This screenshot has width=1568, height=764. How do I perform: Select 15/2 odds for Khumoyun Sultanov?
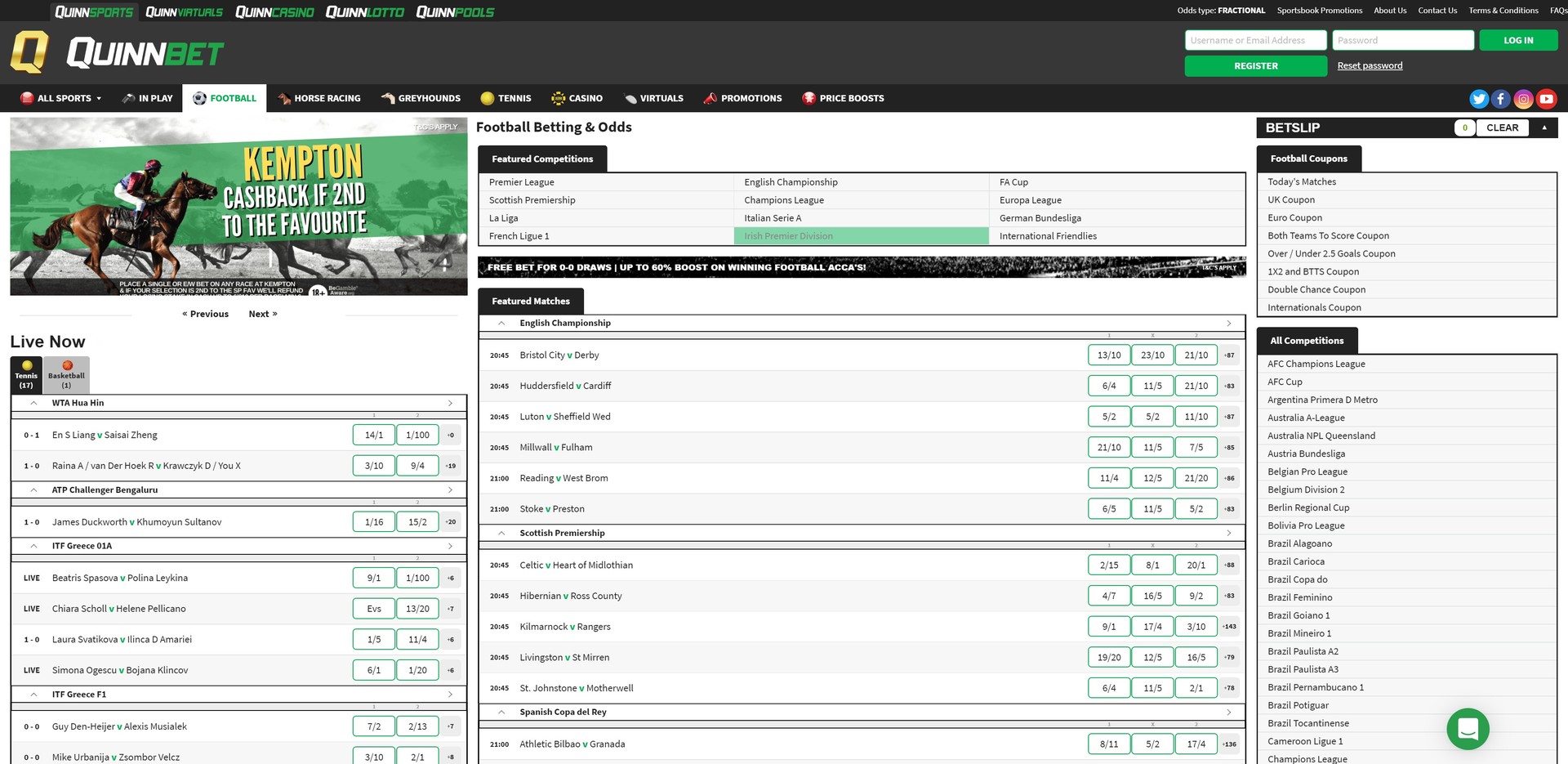(x=417, y=522)
